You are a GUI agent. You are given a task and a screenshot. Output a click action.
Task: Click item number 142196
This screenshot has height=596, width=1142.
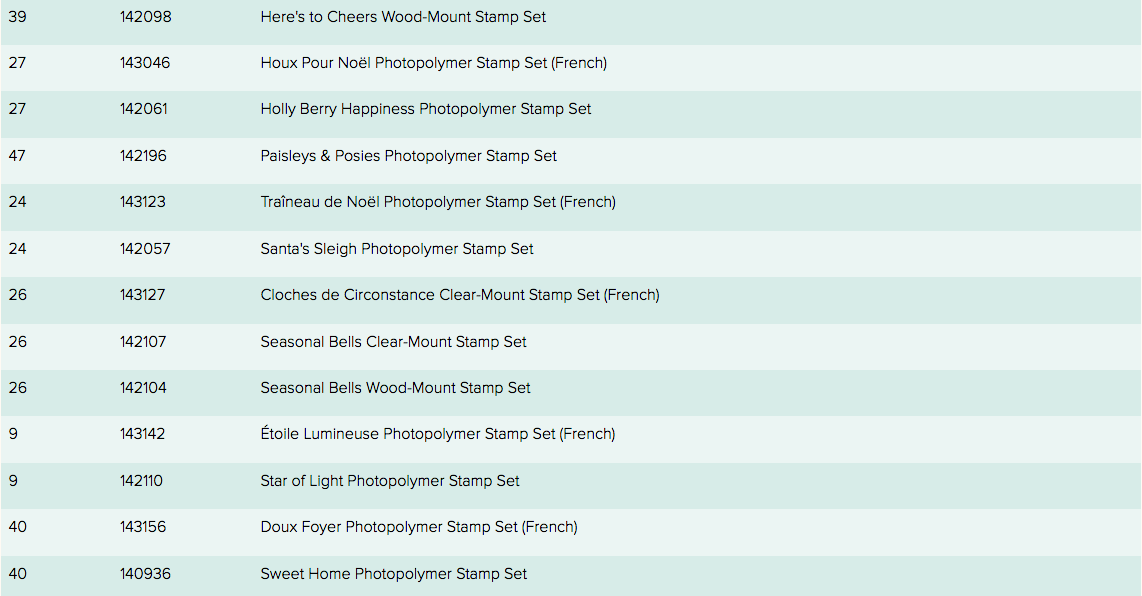coord(143,156)
